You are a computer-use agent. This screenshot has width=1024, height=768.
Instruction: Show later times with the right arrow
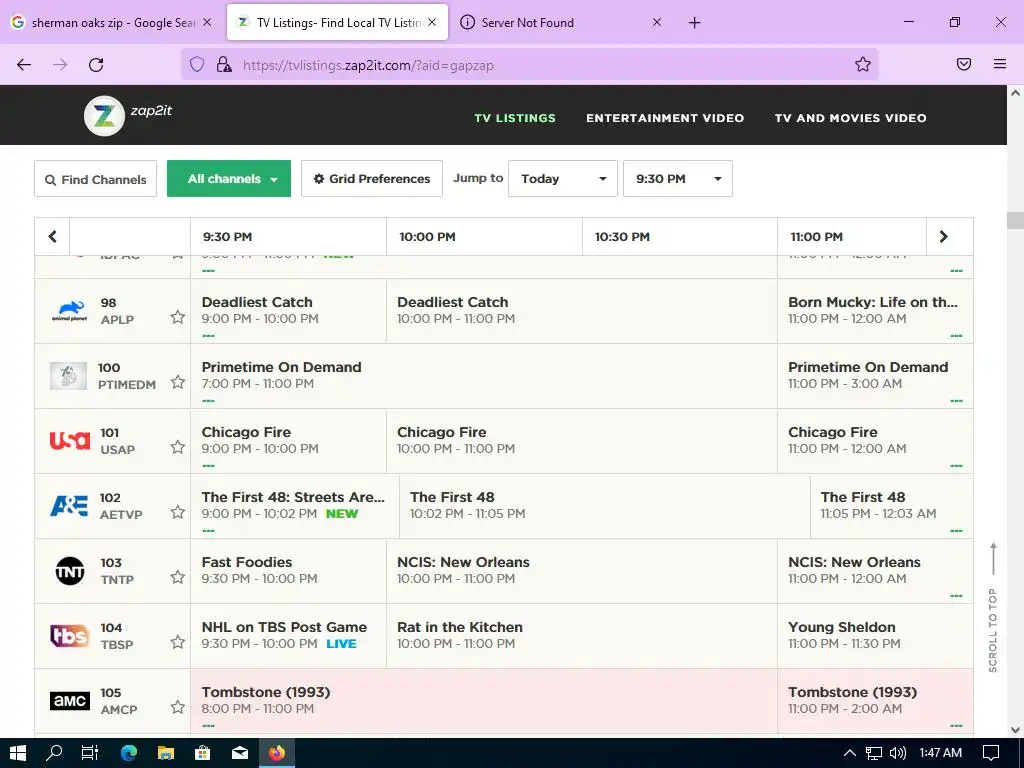coord(944,236)
